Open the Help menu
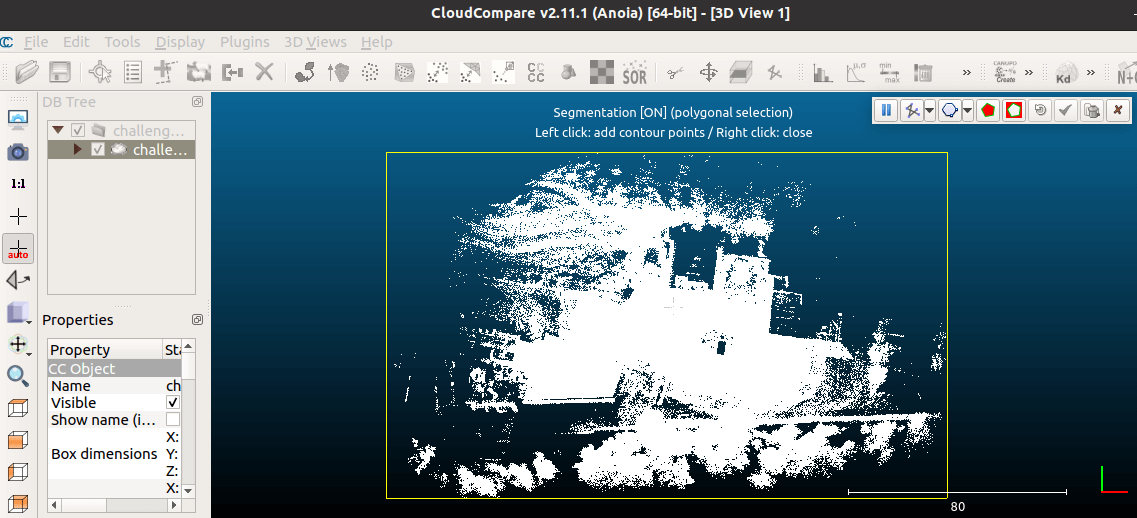 (376, 42)
